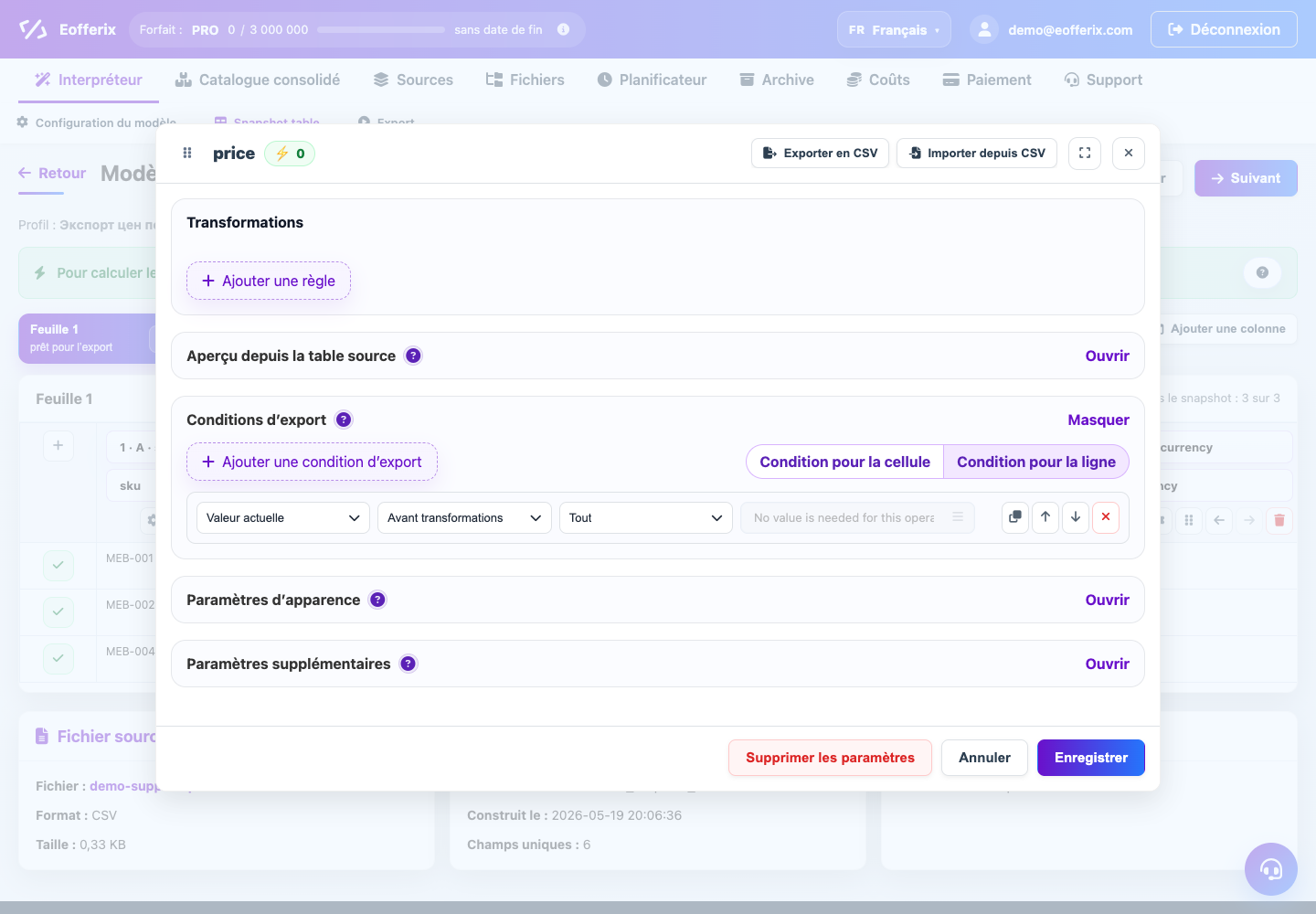Select Condition pour la cellule mode
Screen dimensions: 1316x914
click(844, 462)
